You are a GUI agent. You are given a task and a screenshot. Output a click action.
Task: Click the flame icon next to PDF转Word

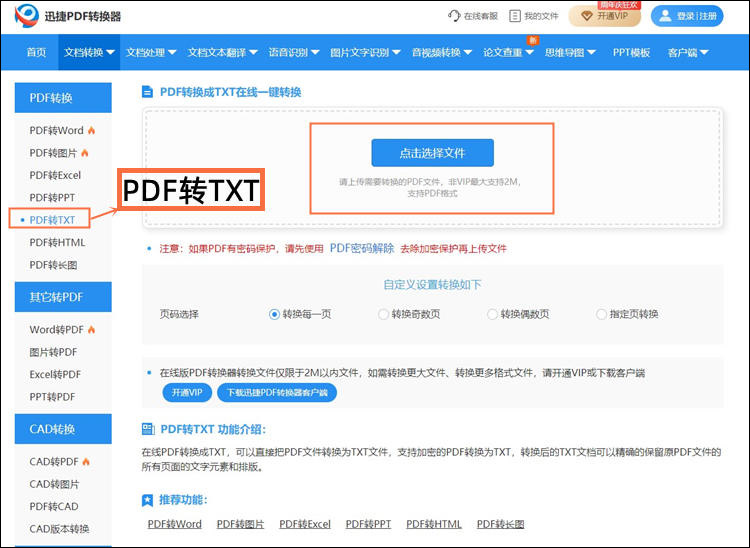tap(91, 130)
